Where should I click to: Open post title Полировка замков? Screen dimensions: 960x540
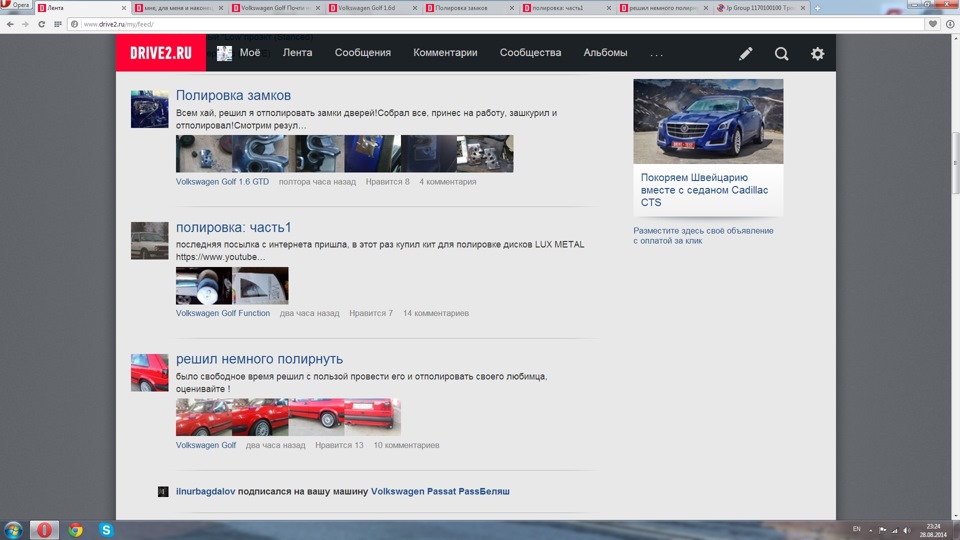(x=233, y=96)
